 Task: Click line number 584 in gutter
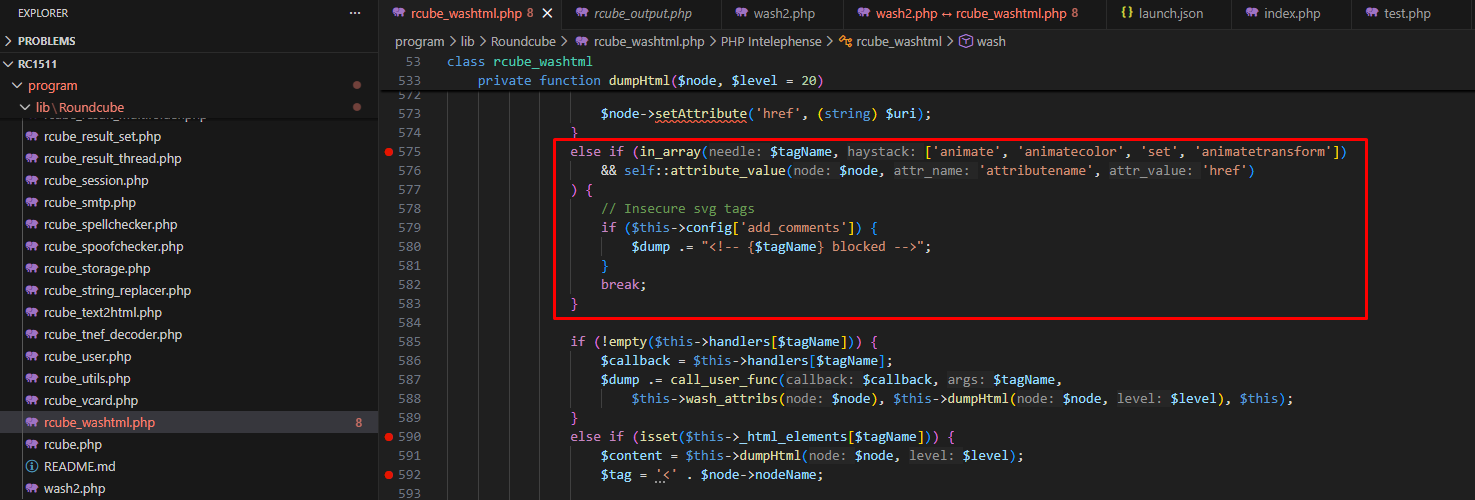pyautogui.click(x=409, y=323)
